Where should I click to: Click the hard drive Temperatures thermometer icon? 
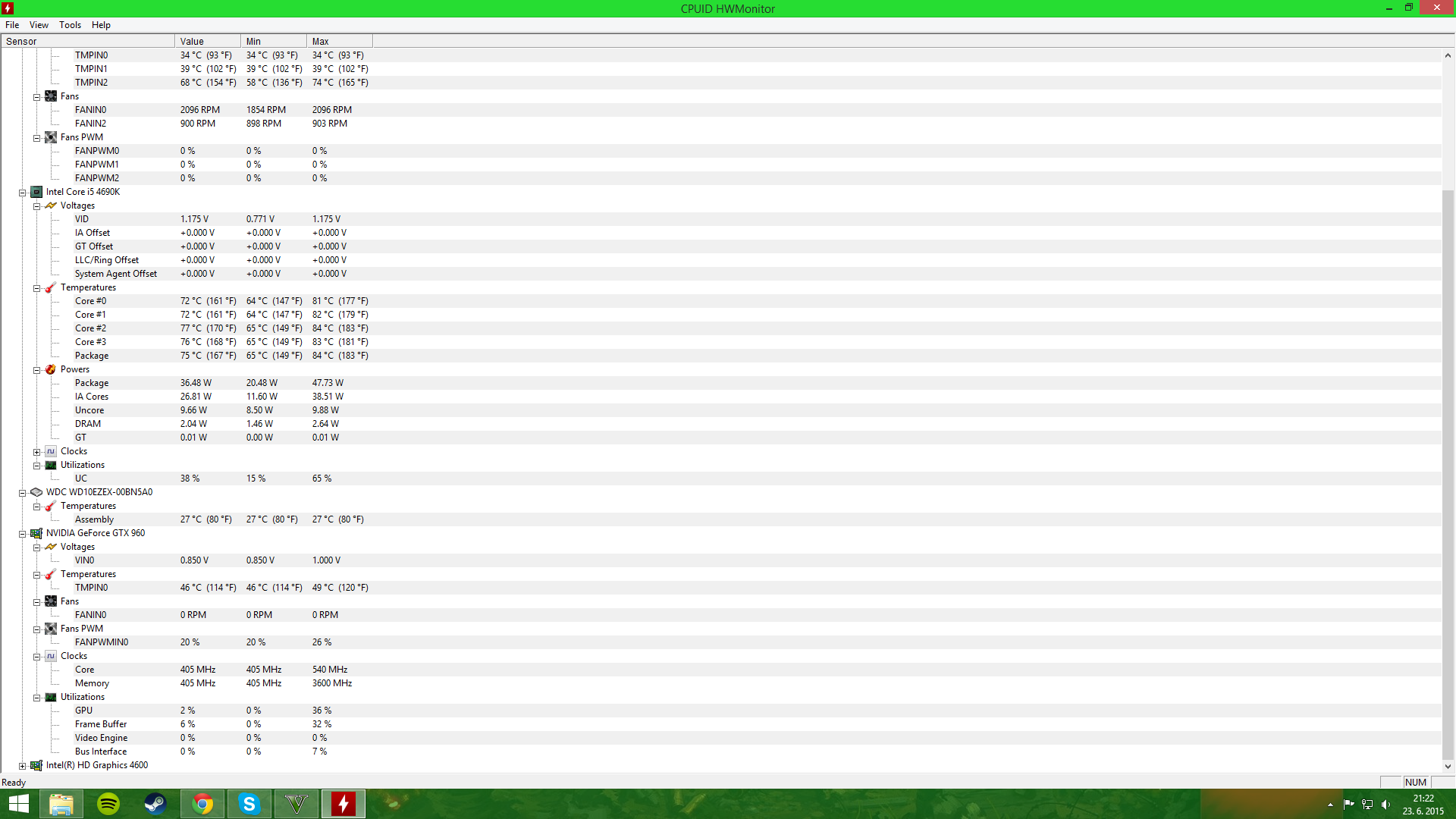coord(51,506)
